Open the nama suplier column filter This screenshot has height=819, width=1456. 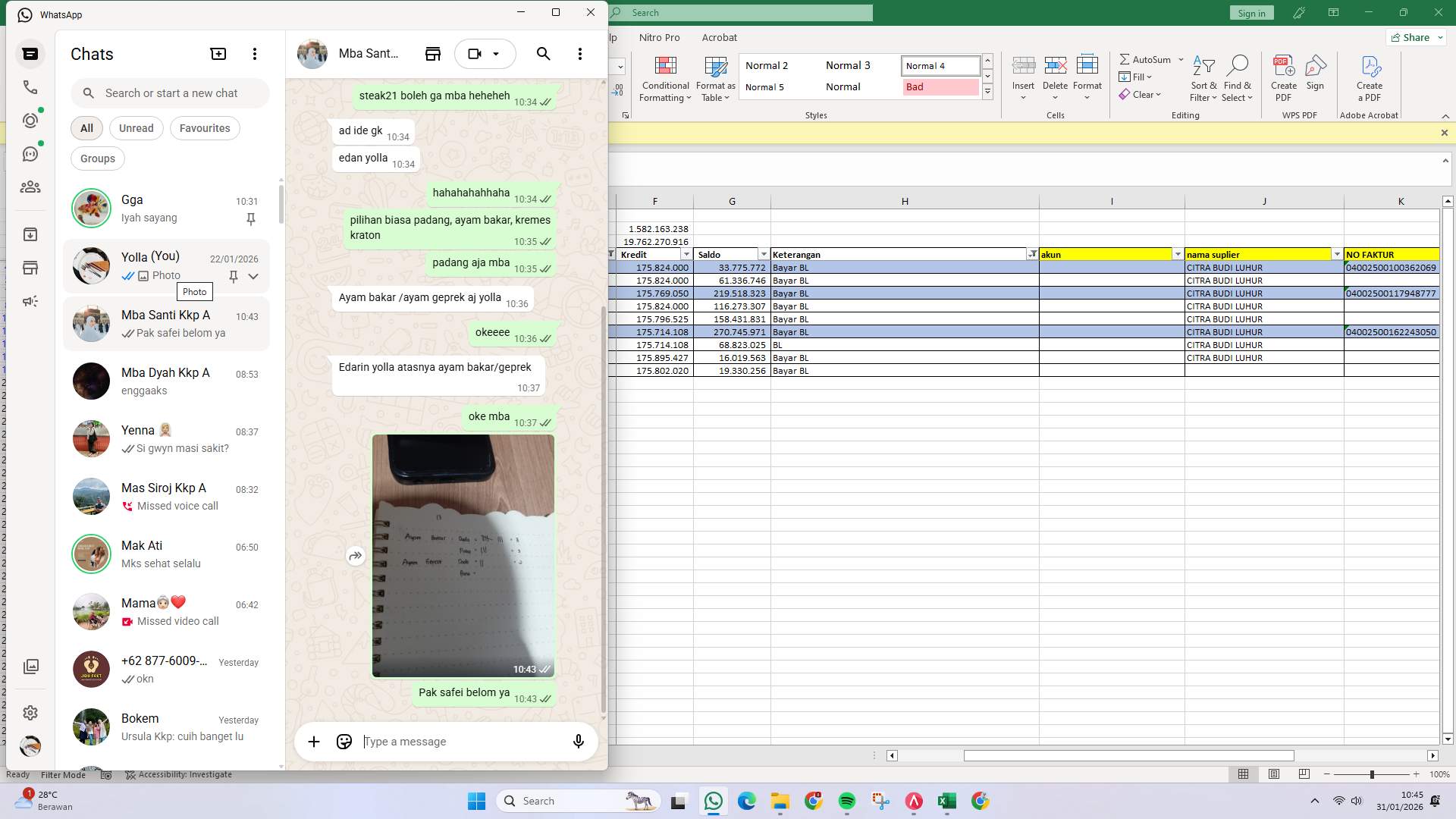1337,254
